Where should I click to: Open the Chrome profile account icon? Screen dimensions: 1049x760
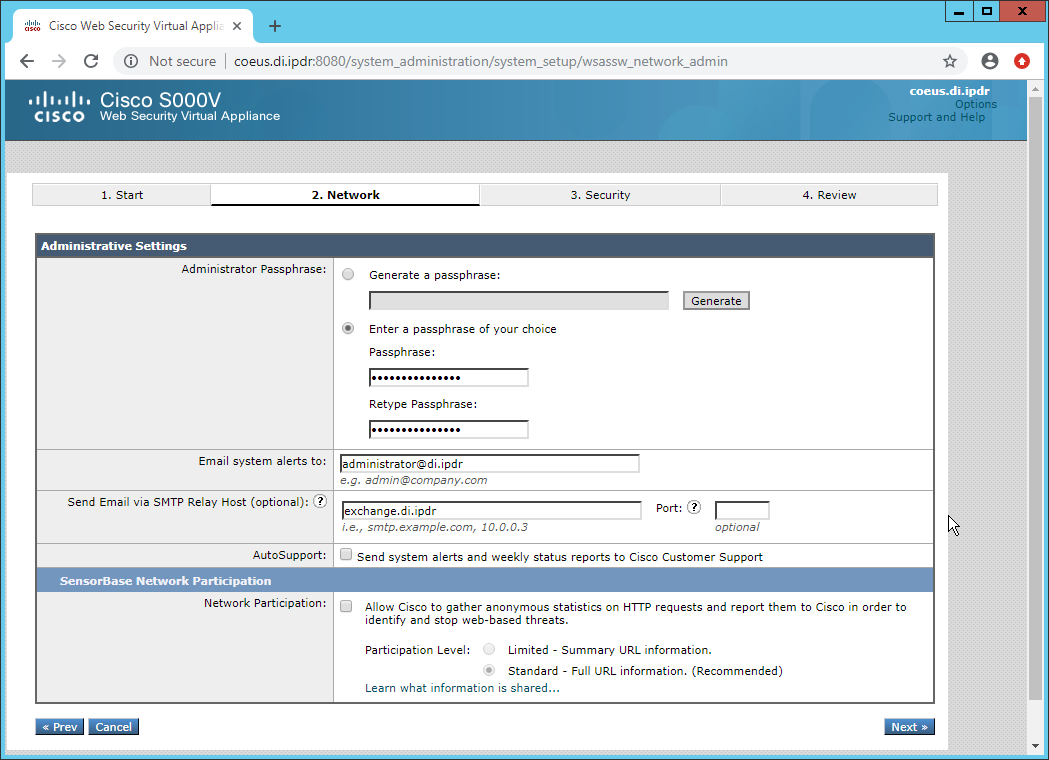[x=990, y=62]
